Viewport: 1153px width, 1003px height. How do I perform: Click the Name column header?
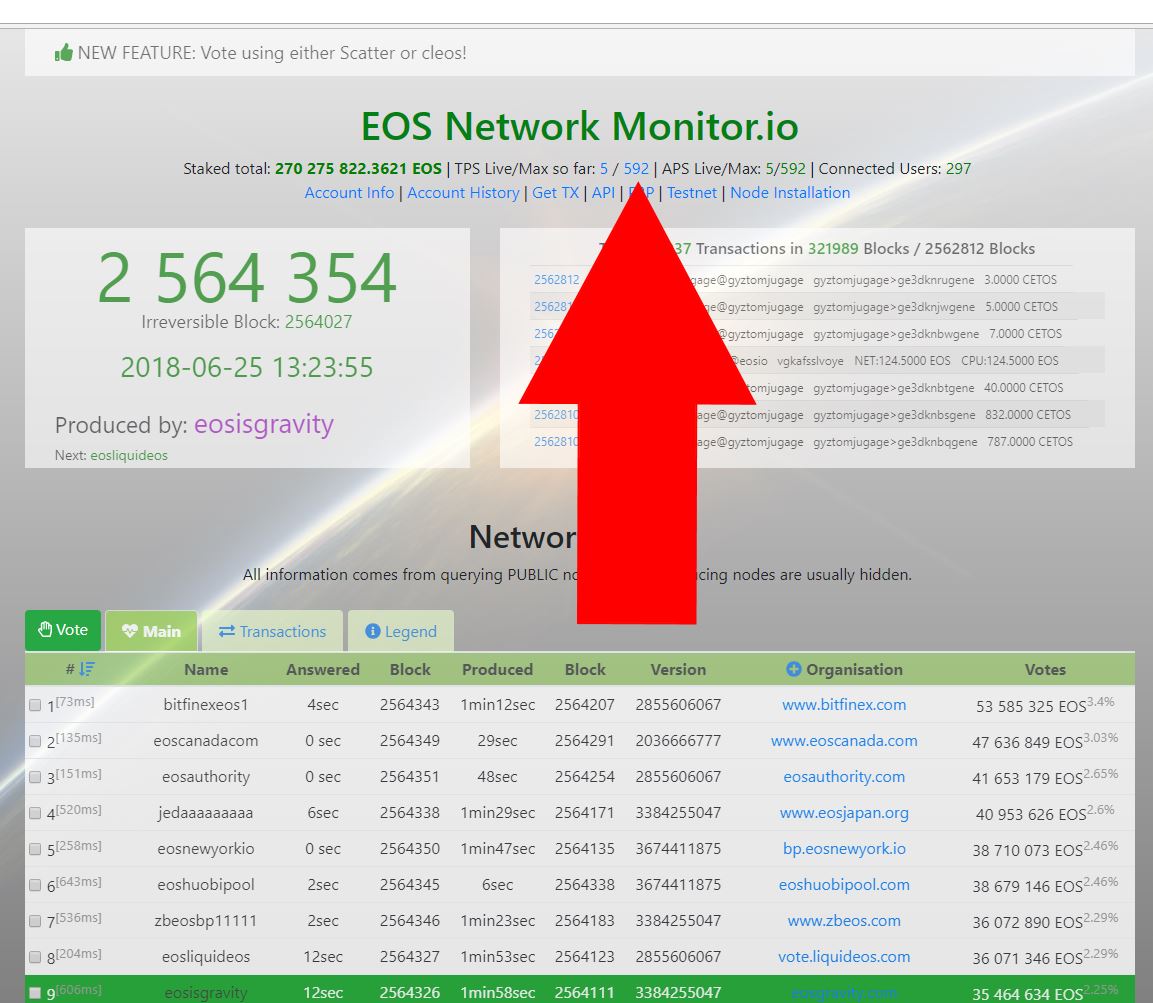coord(206,669)
